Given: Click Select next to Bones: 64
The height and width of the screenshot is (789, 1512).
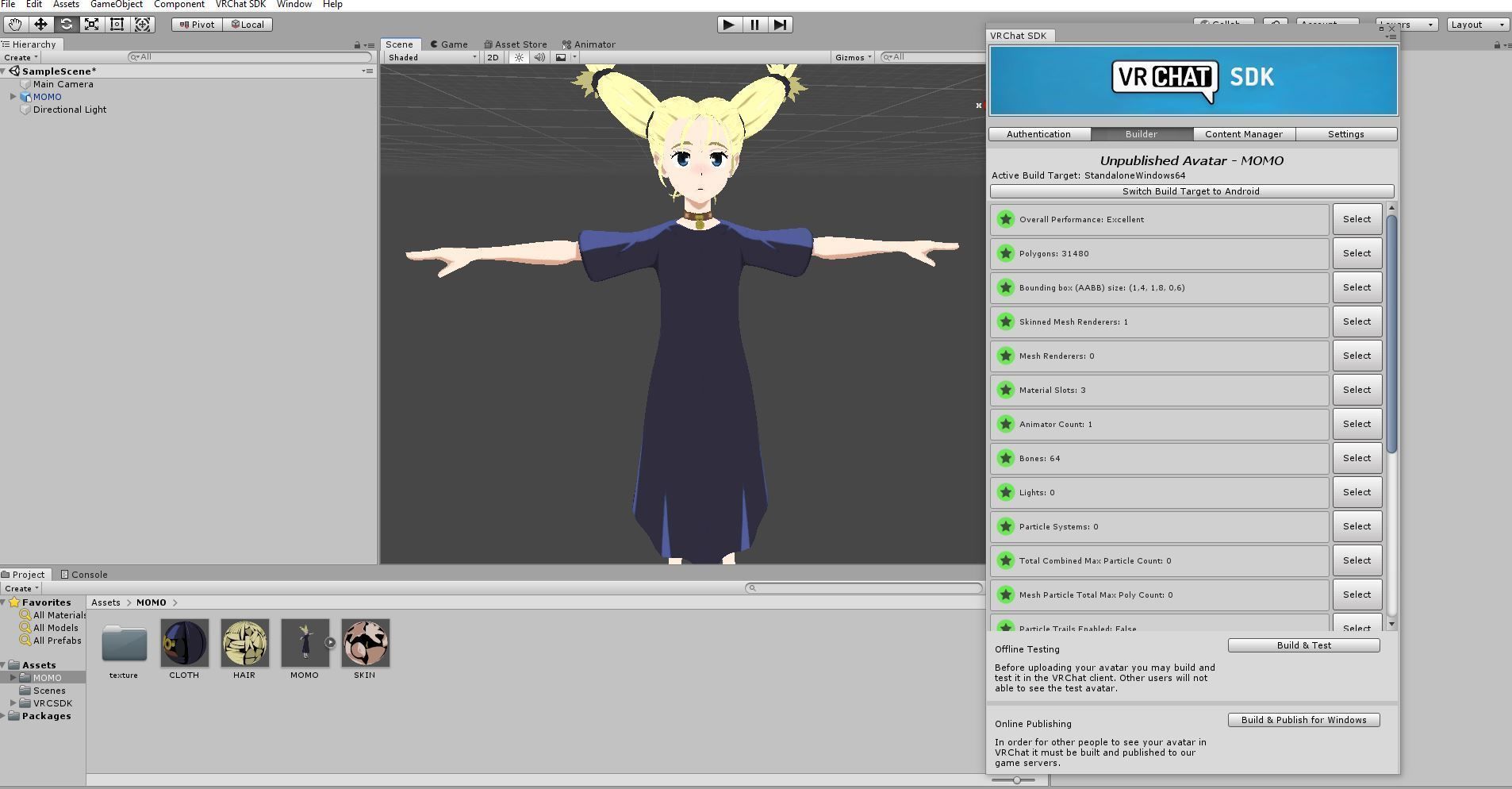Looking at the screenshot, I should (x=1357, y=458).
